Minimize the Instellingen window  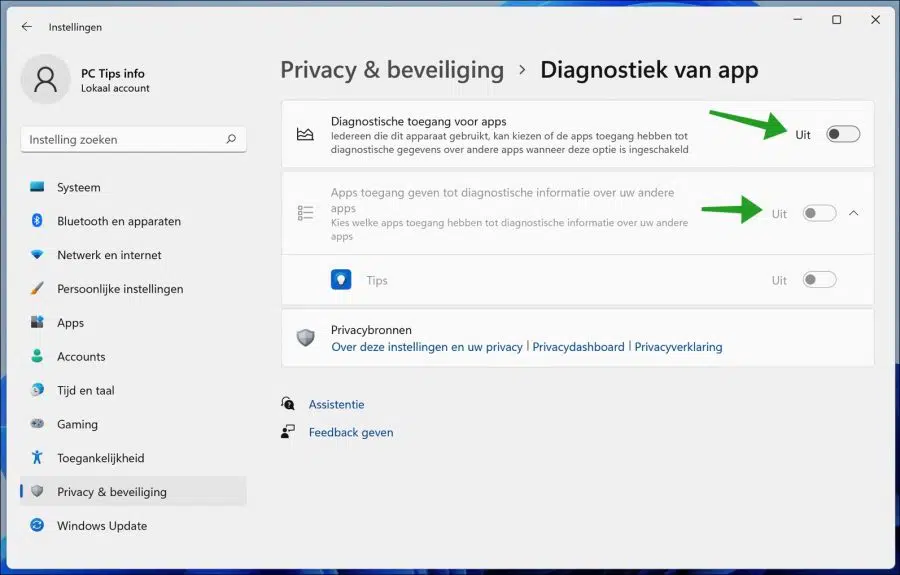tap(797, 20)
